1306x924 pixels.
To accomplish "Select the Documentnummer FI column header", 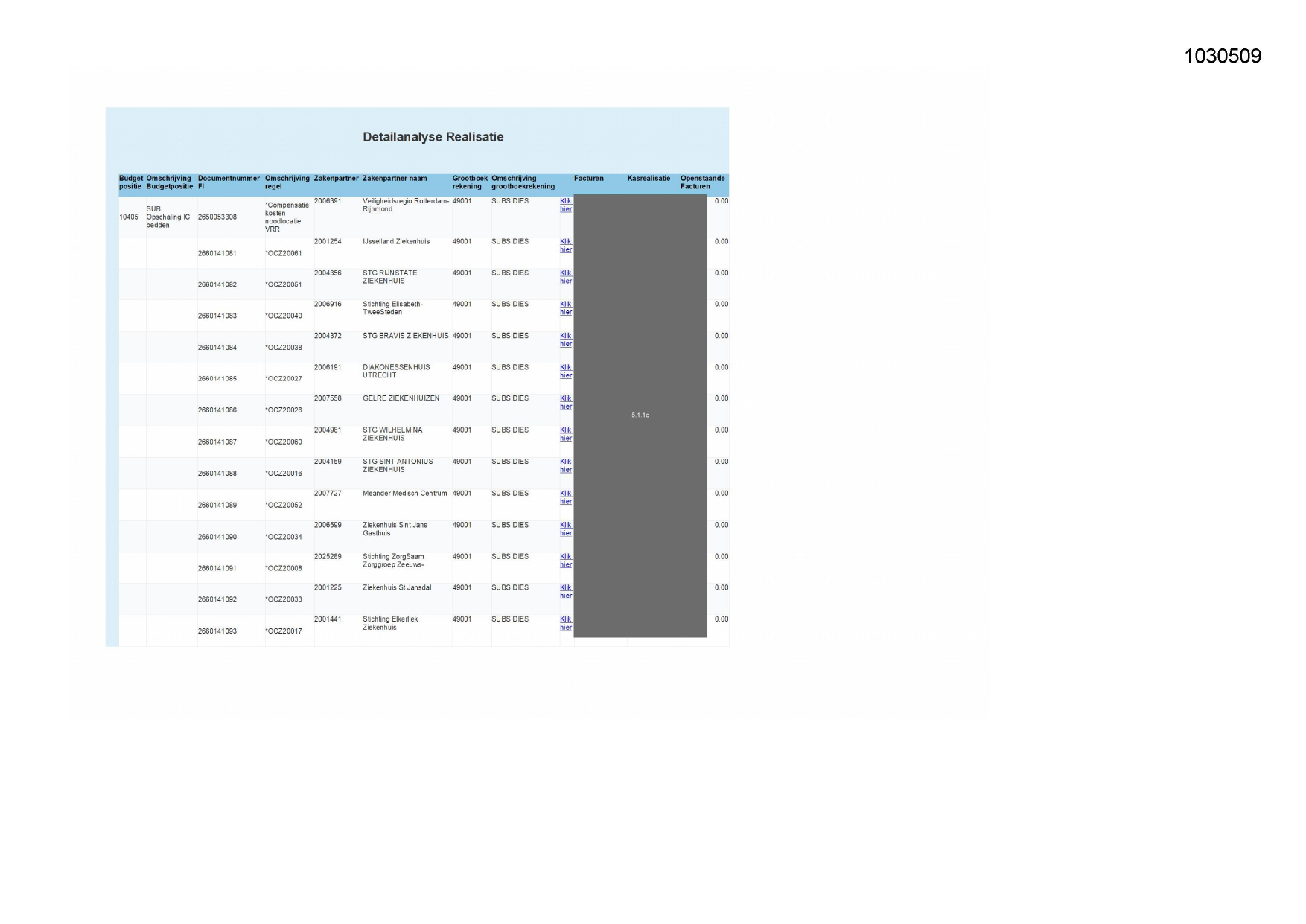I will click(x=229, y=182).
